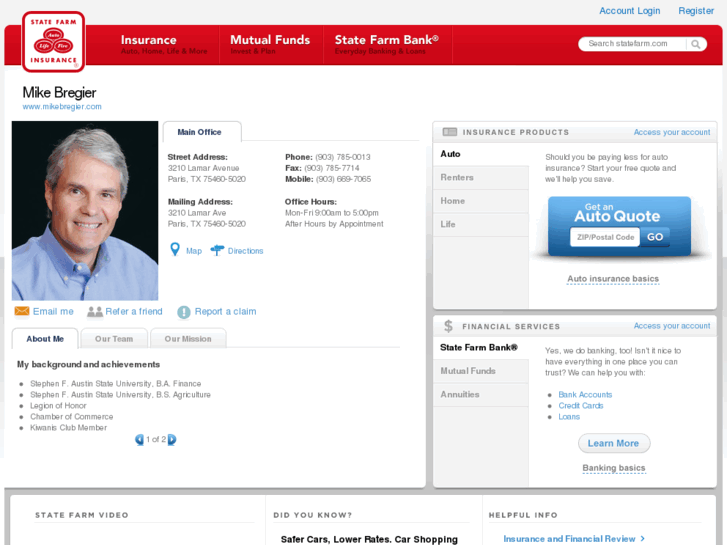Open the Banking basics link
Screen dimensions: 727x545
click(613, 468)
